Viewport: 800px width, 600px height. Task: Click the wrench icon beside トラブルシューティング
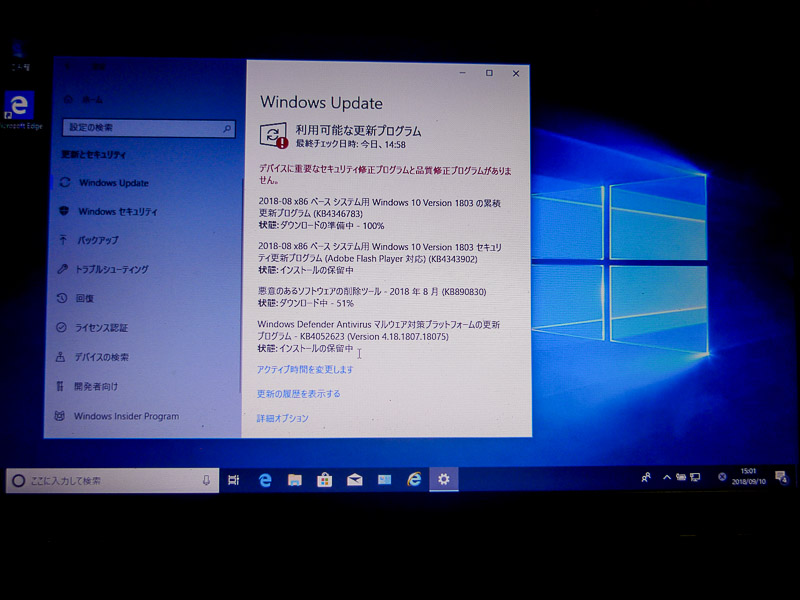click(62, 268)
